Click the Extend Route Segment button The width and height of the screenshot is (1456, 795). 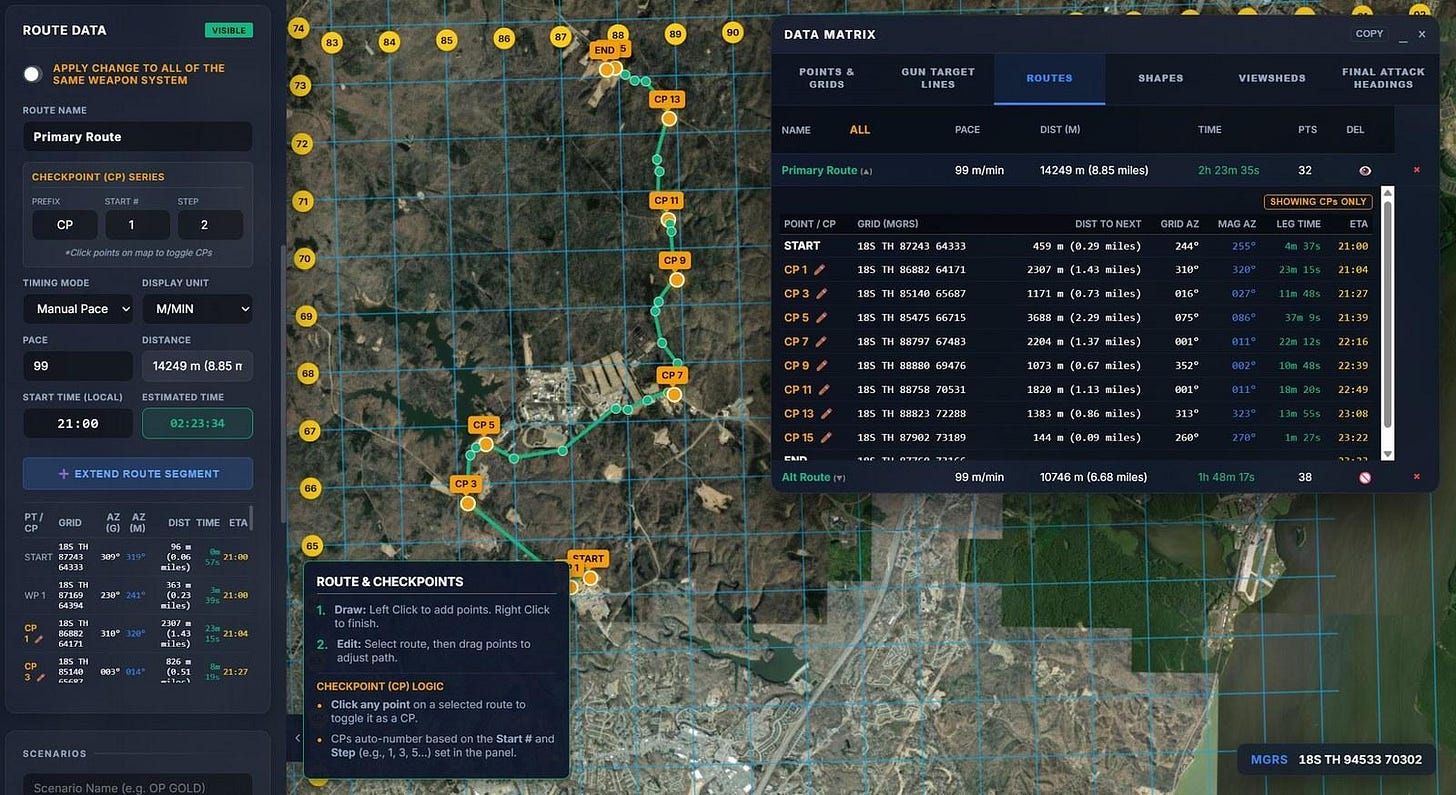138,474
